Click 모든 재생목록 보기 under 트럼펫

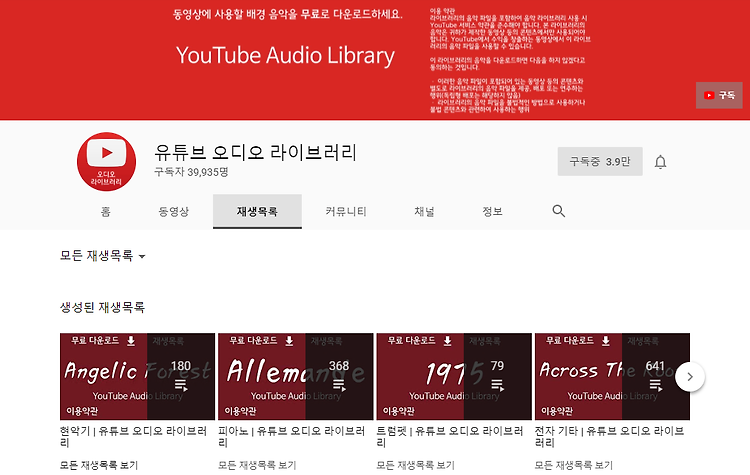[x=416, y=465]
